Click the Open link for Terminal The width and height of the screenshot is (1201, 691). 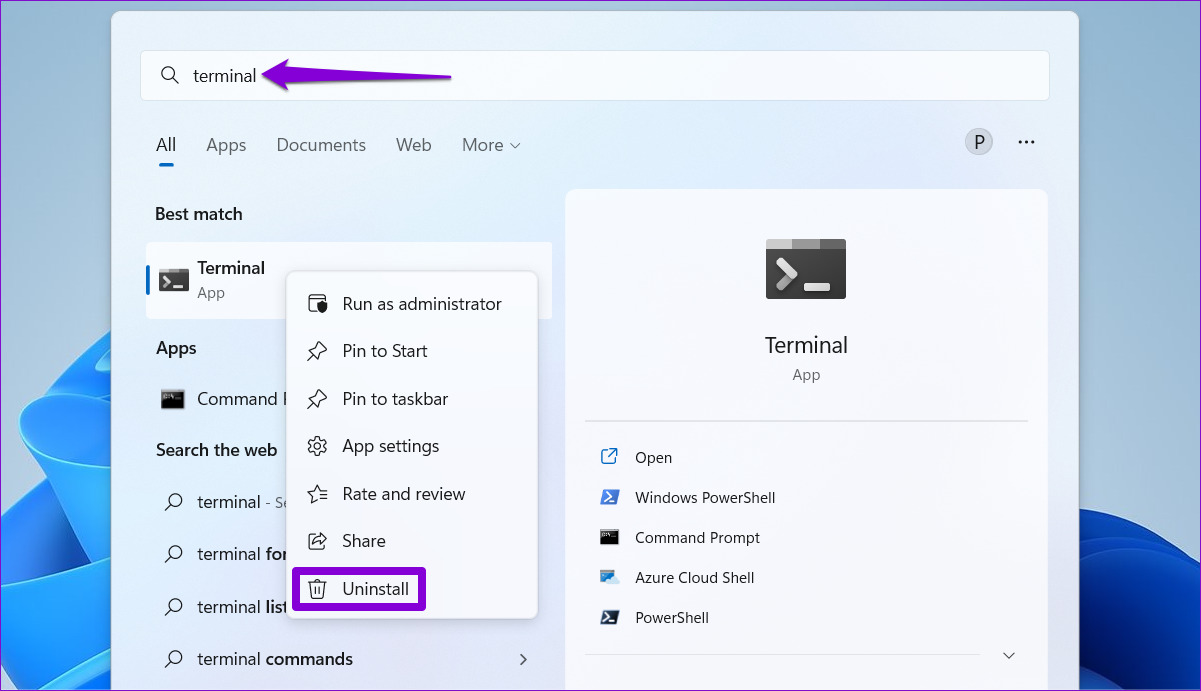click(653, 457)
